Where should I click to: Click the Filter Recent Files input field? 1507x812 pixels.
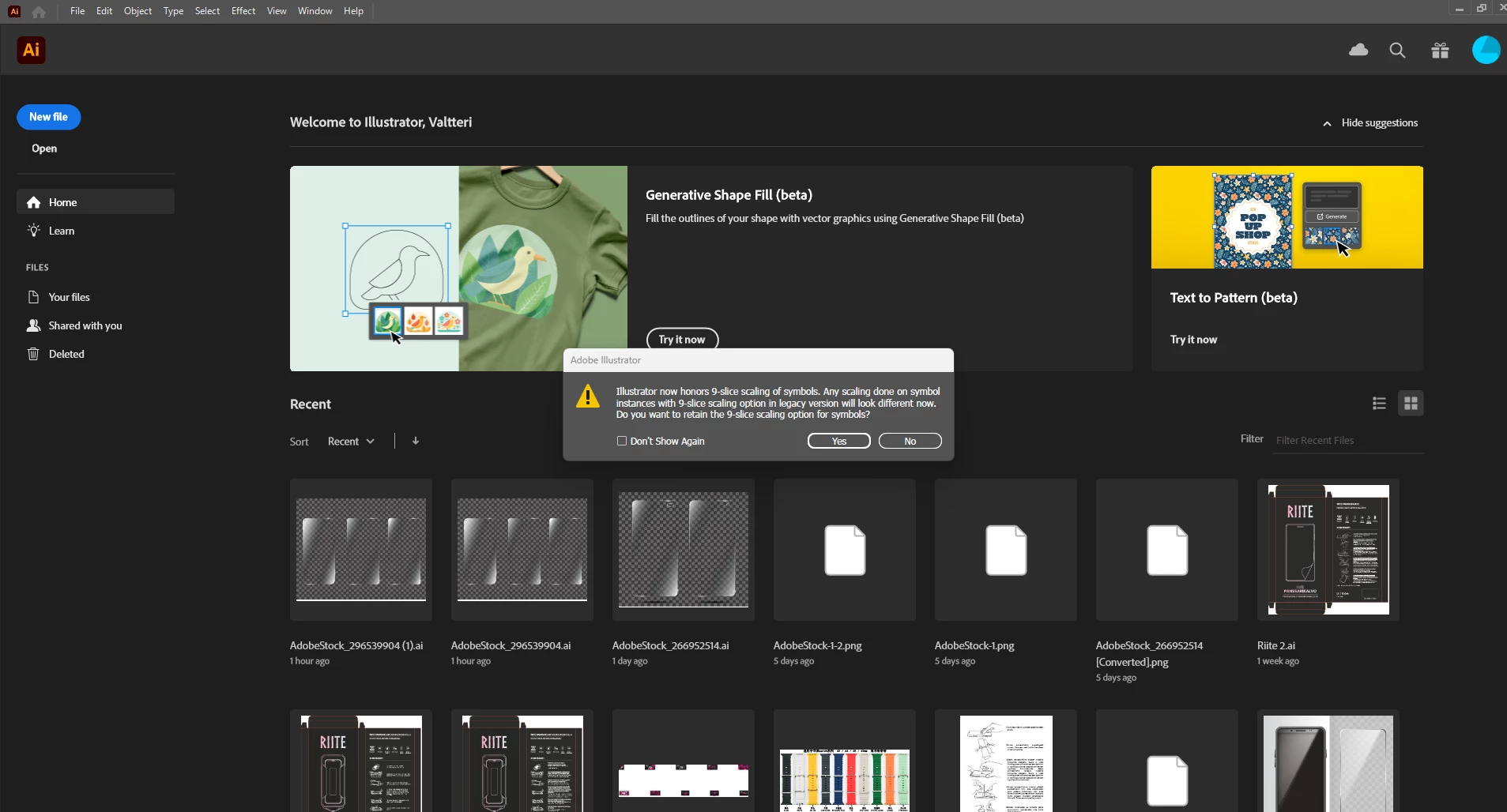click(x=1349, y=441)
